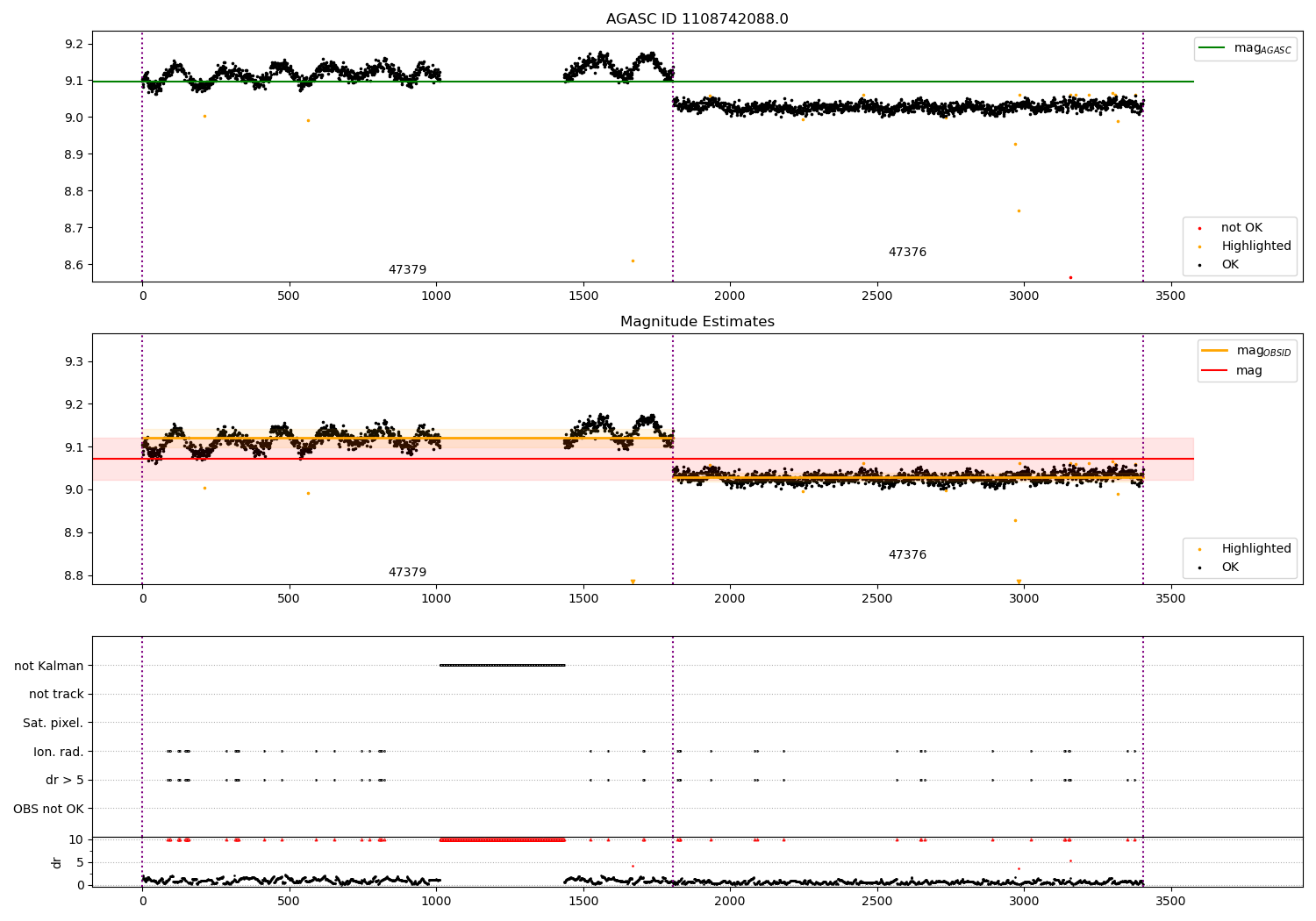Click the 'Ion. rad.' row label
The width and height of the screenshot is (1316, 921).
pos(59,753)
